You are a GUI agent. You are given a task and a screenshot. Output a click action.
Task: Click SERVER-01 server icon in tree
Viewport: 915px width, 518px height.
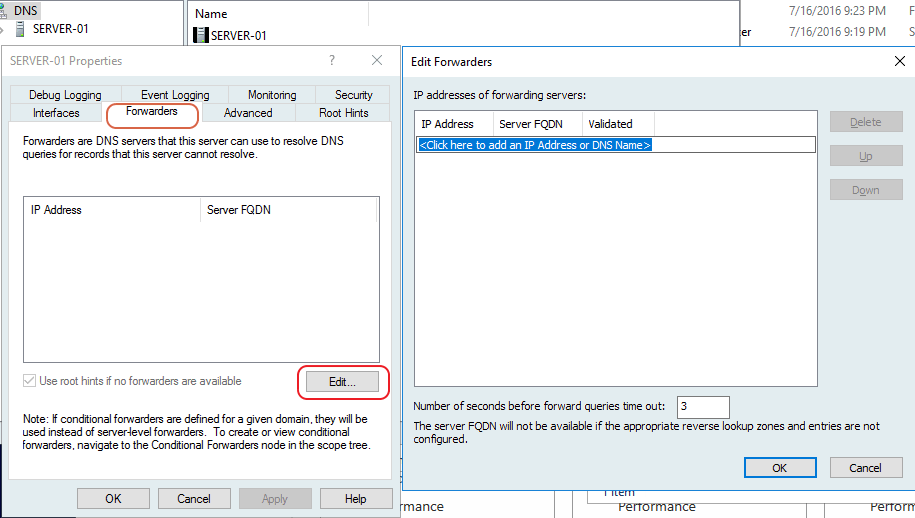pos(20,29)
